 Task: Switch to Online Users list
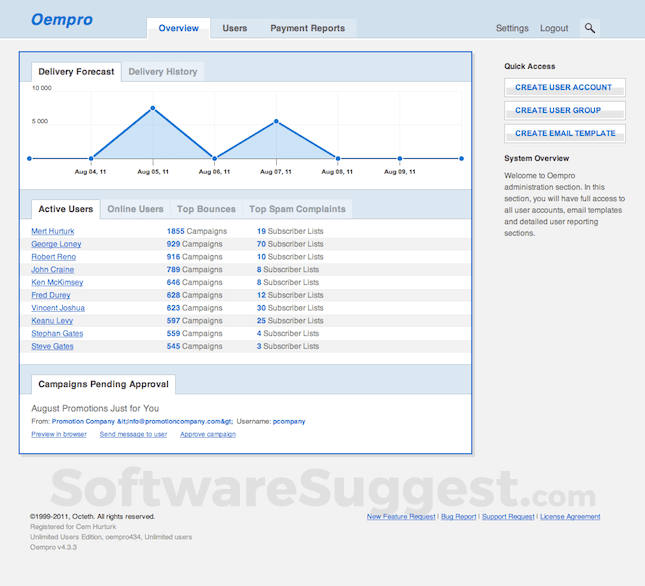pos(135,209)
